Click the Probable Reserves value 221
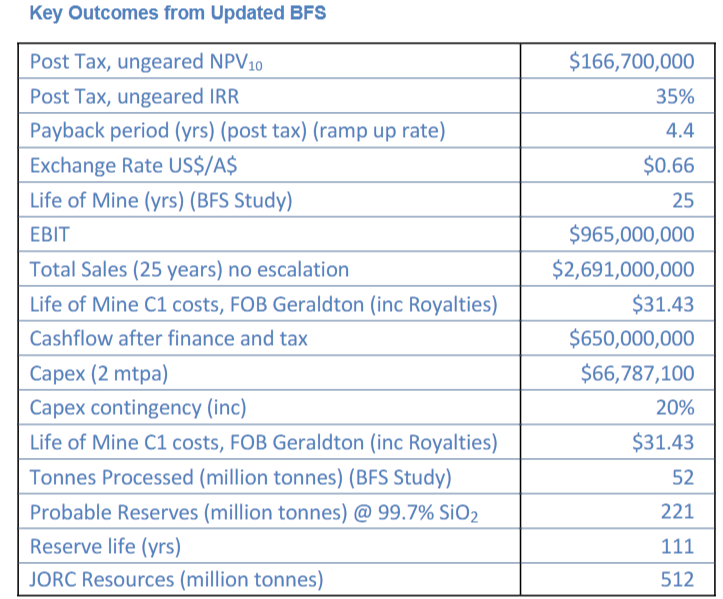 pyautogui.click(x=677, y=511)
